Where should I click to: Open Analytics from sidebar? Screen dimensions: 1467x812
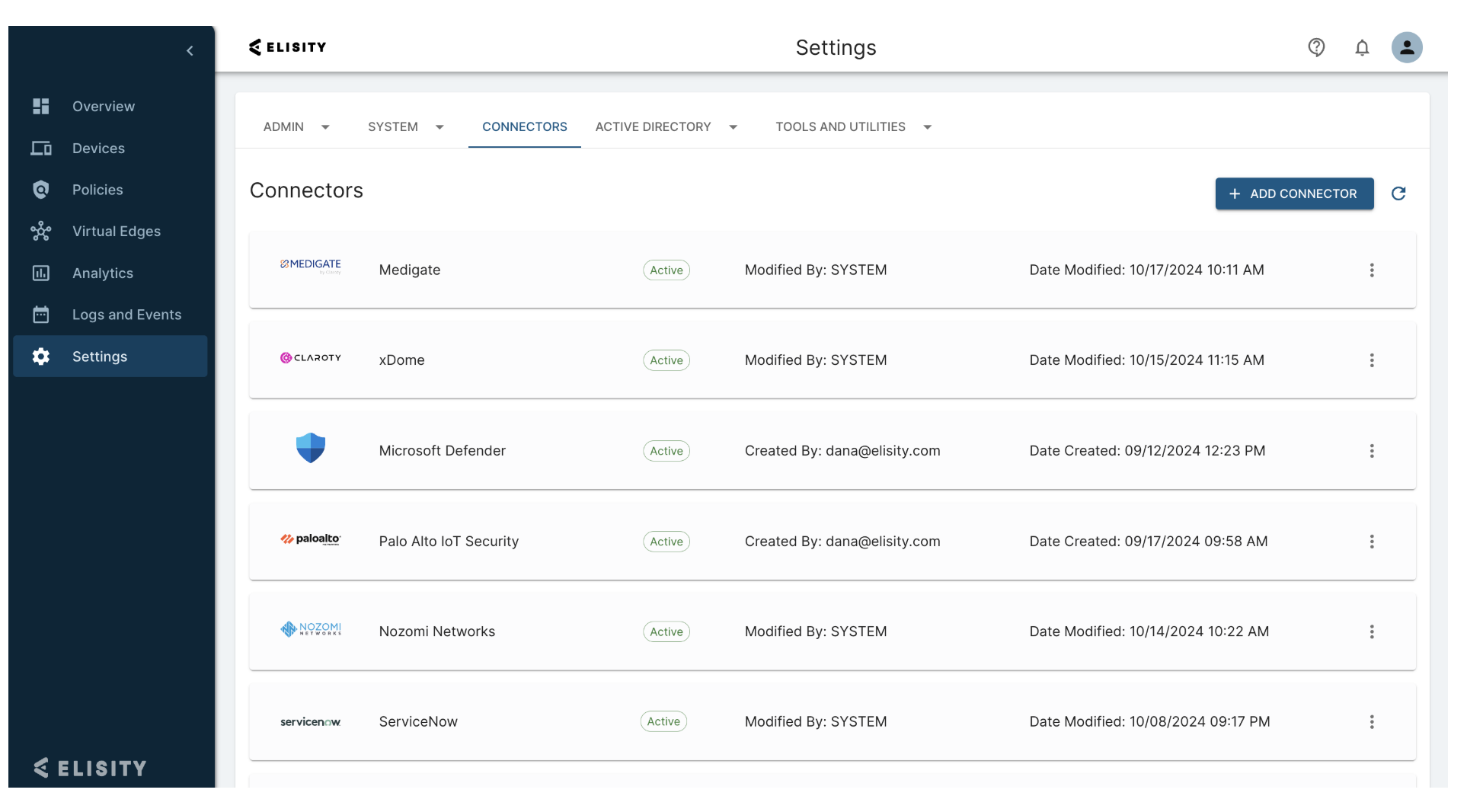(103, 273)
